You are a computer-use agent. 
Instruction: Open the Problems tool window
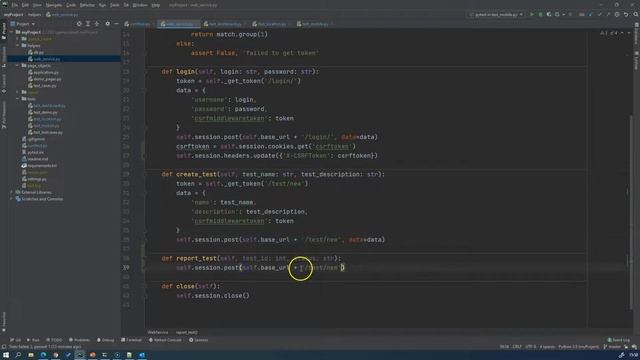(x=79, y=340)
